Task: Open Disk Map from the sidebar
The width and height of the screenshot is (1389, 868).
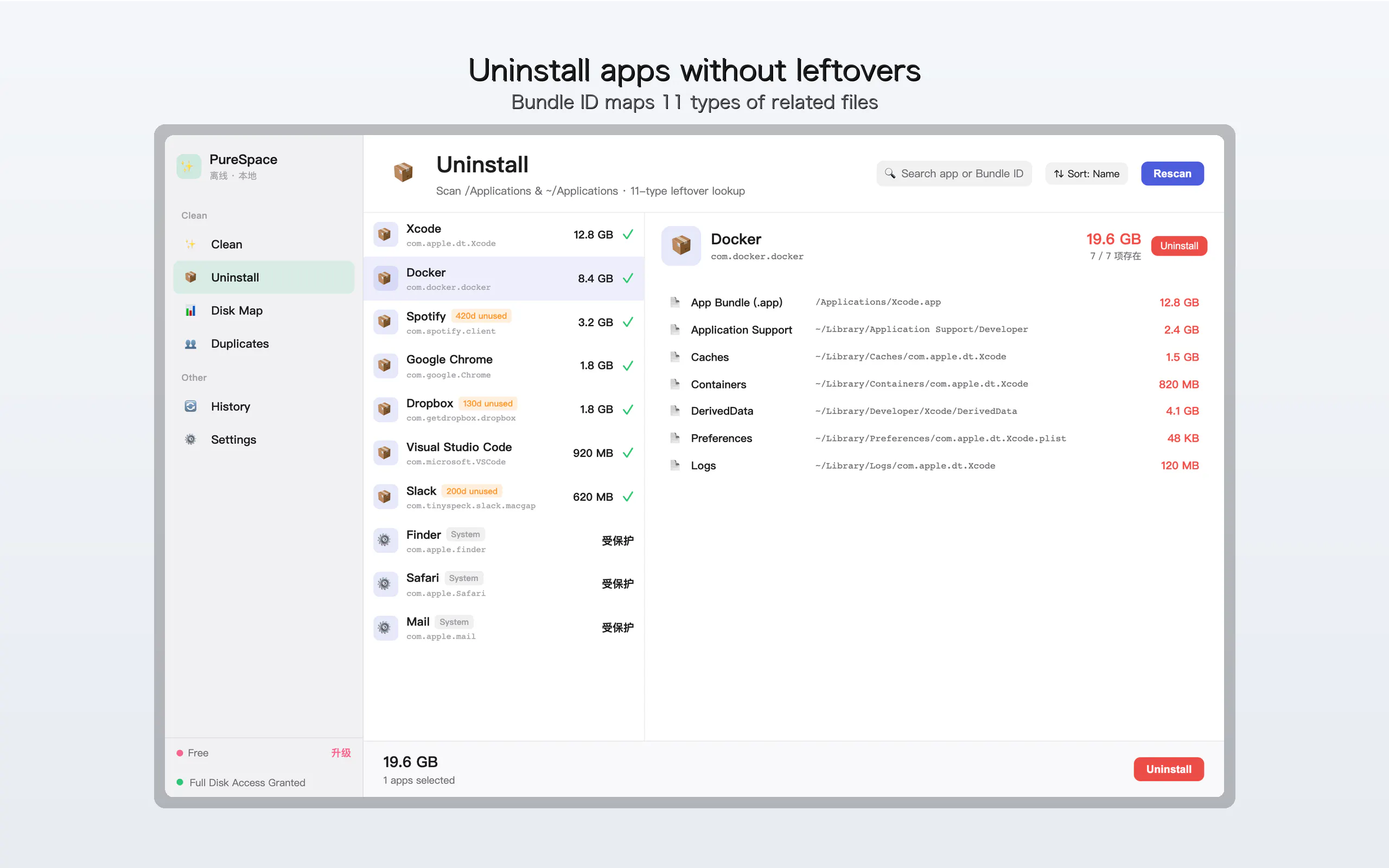Action: point(264,310)
